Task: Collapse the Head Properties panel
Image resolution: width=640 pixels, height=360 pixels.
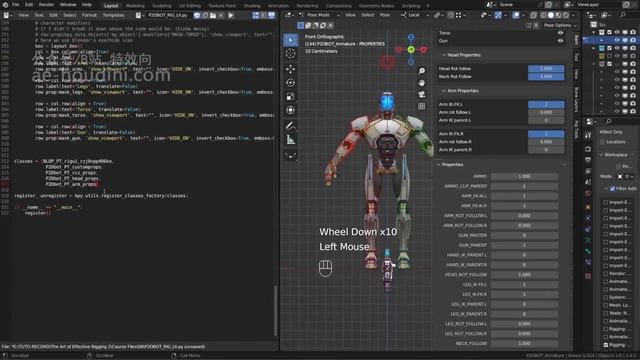Action: coord(444,55)
